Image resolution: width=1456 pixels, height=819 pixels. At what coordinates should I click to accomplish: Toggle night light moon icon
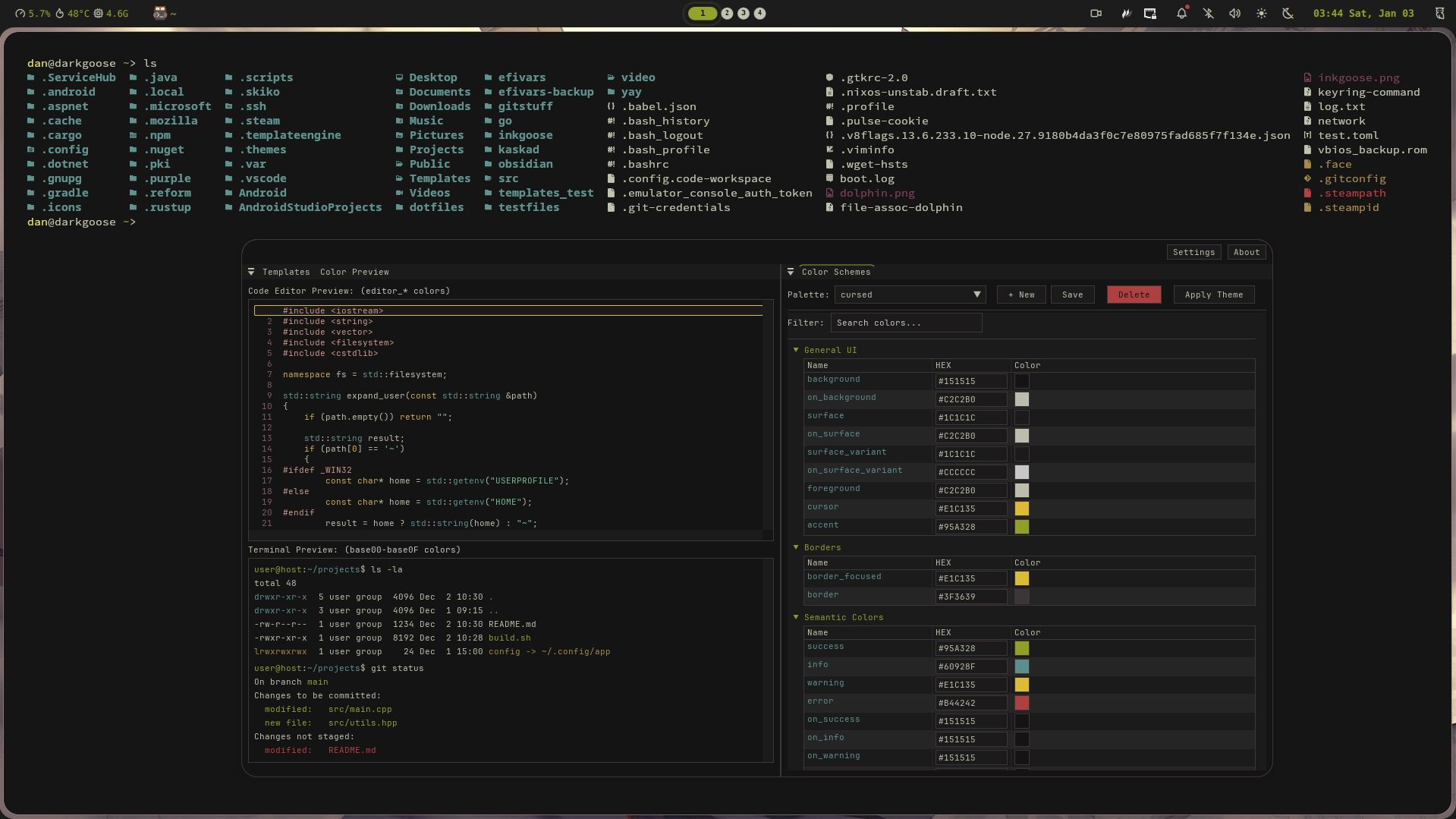[x=1288, y=14]
